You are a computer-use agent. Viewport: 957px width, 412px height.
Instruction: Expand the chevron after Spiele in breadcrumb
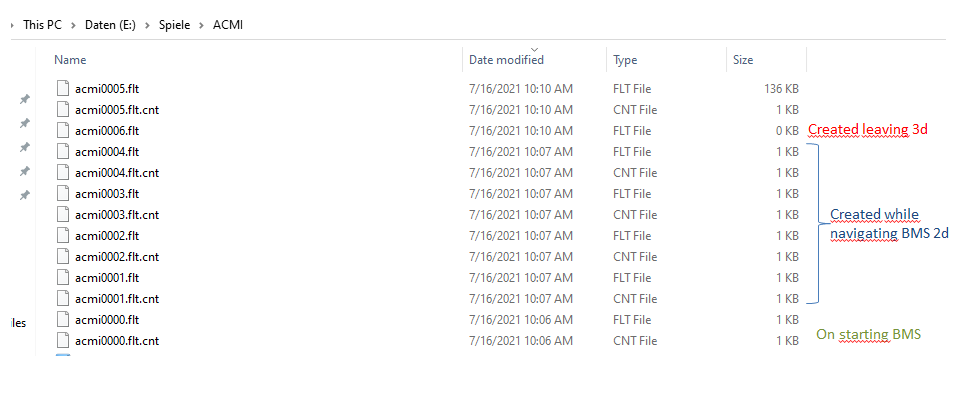[x=201, y=25]
